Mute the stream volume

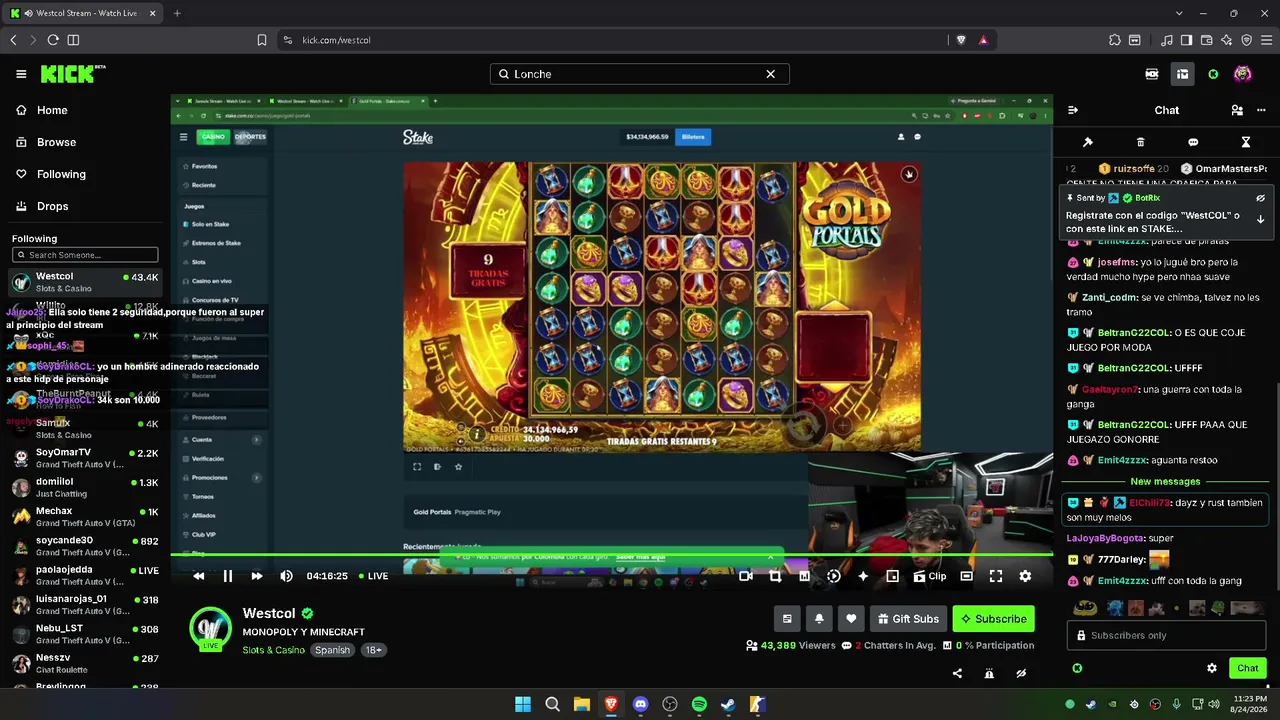(287, 576)
